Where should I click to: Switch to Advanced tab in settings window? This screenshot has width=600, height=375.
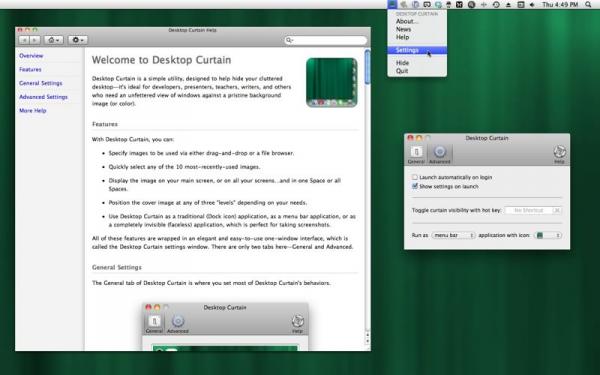pos(440,155)
